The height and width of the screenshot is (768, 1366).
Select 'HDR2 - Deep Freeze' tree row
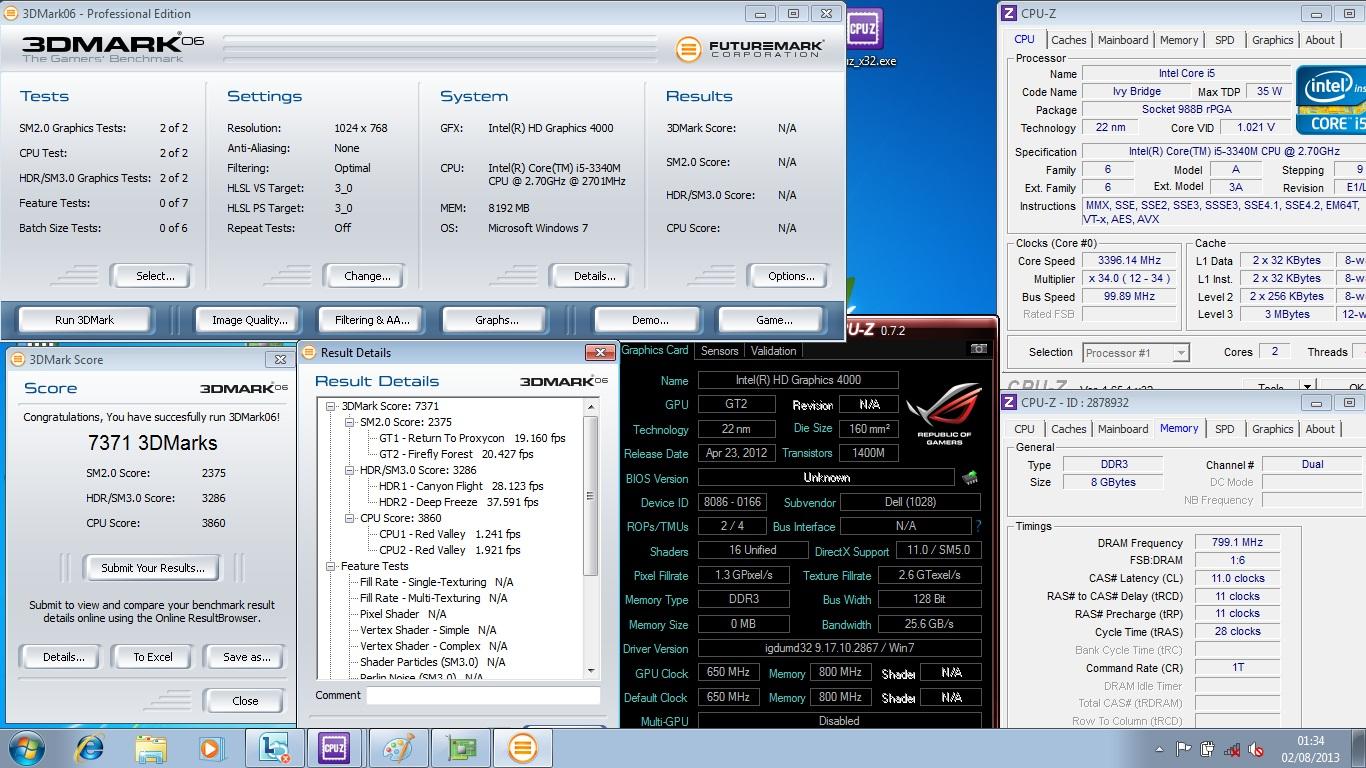(x=458, y=502)
